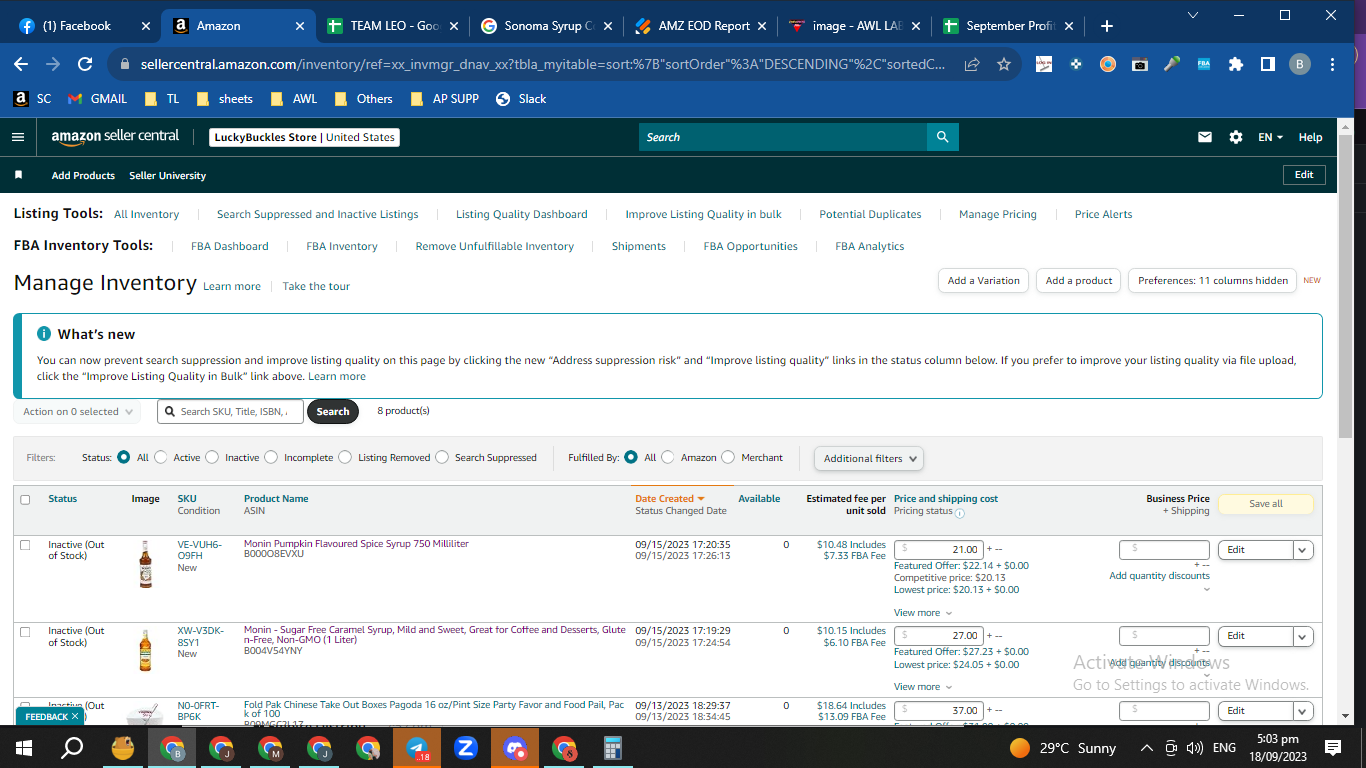Screen dimensions: 1366x768
Task: Open Edit dropdown arrow for Caramel Syrup row
Action: [x=1302, y=636]
